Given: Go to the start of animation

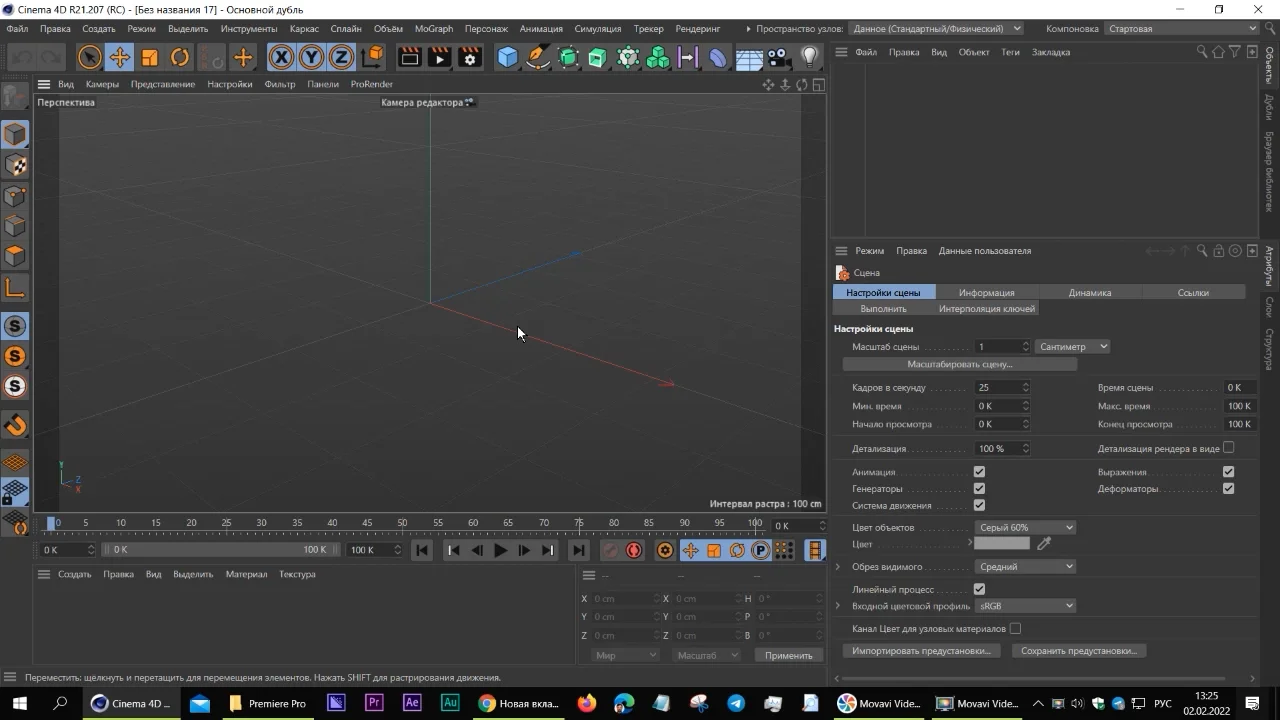Looking at the screenshot, I should point(422,550).
